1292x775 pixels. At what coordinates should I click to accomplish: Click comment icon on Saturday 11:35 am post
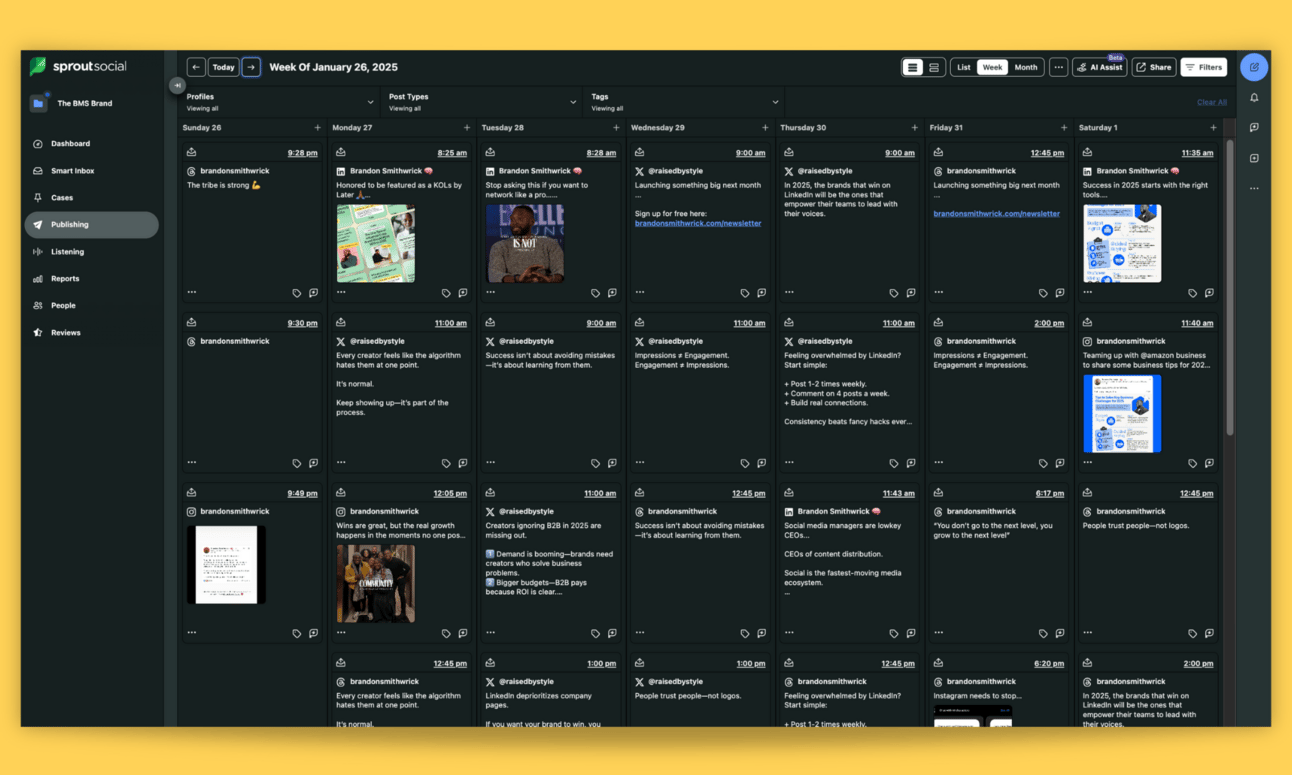click(1209, 293)
